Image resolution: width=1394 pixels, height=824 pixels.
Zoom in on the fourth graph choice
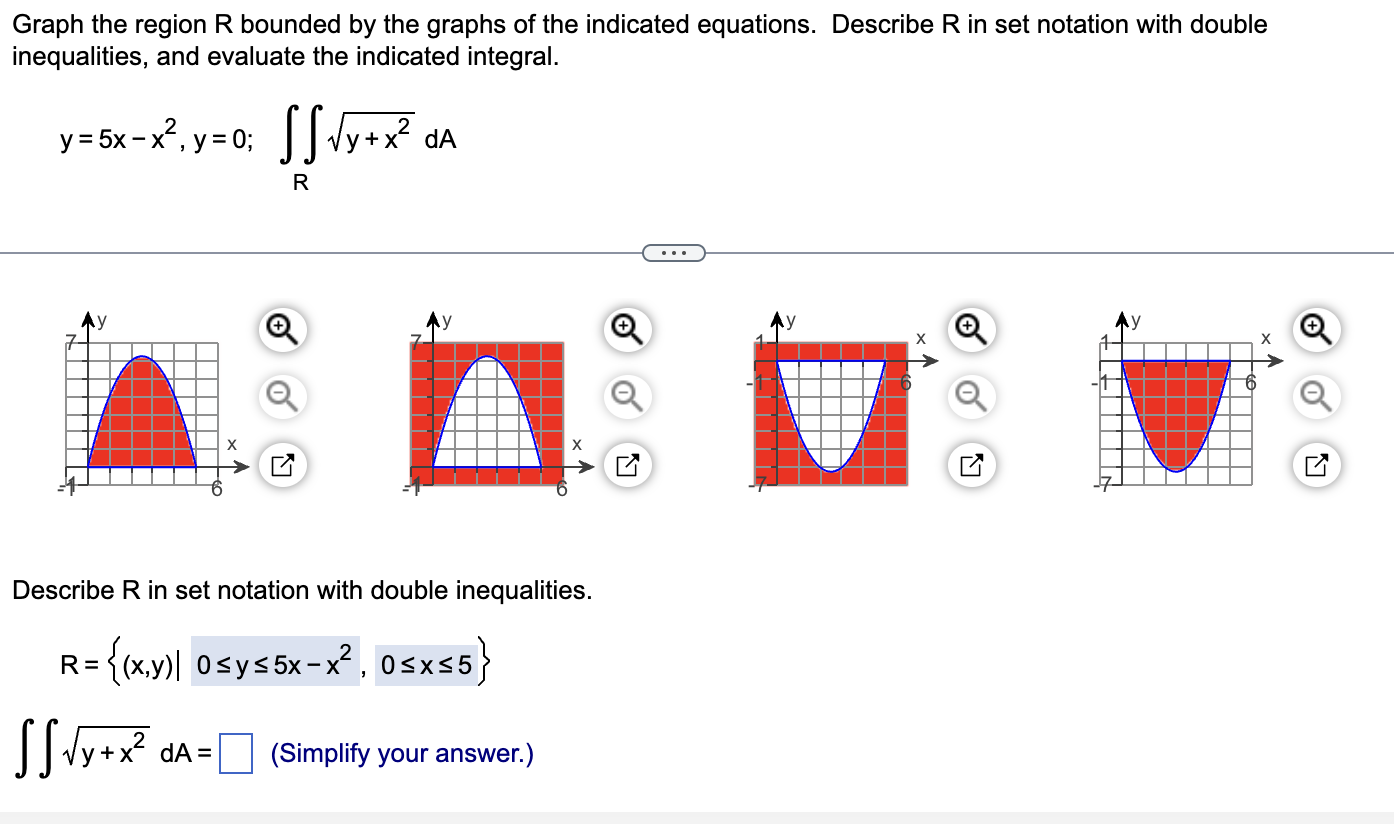click(1315, 327)
